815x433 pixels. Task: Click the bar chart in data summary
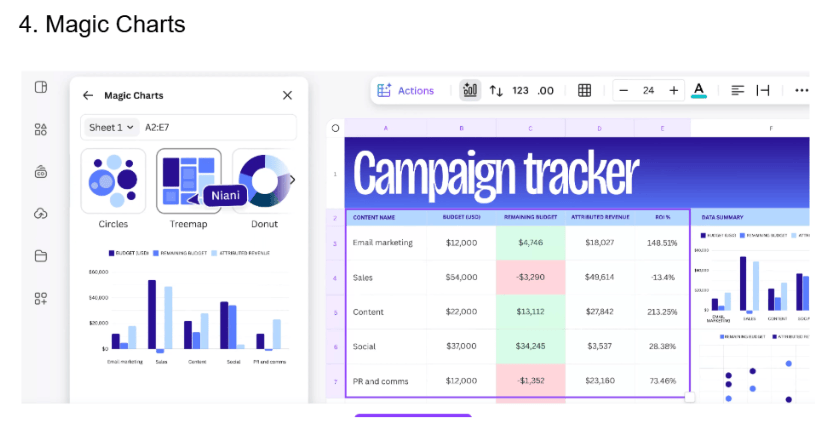tap(752, 278)
